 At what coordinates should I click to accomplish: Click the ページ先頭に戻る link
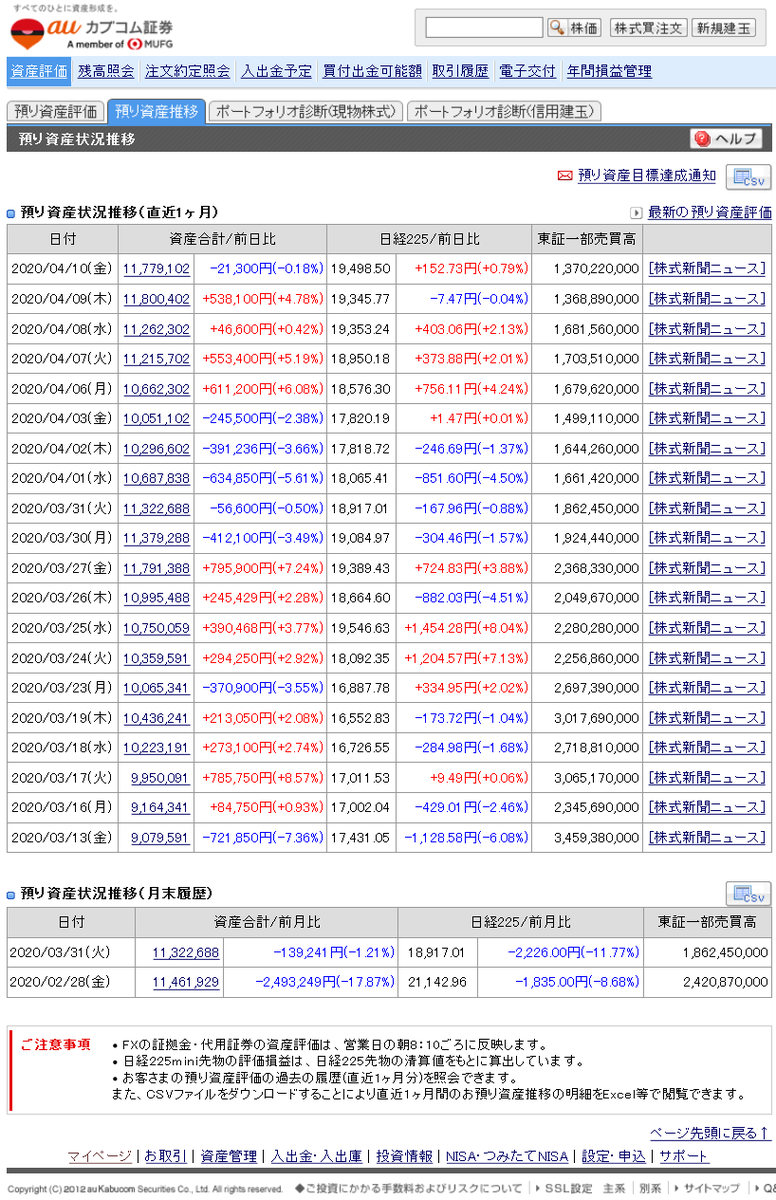click(709, 1133)
